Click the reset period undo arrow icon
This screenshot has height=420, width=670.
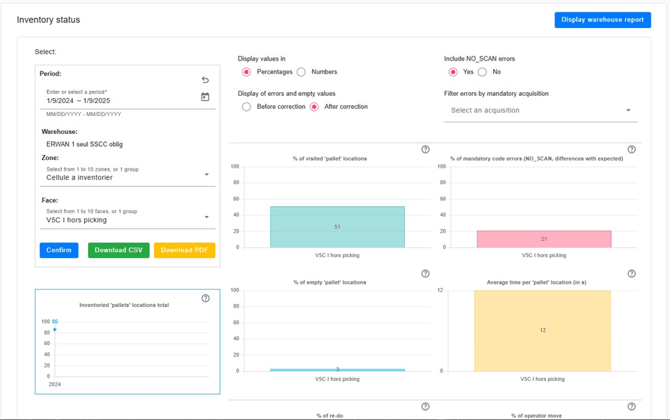[x=205, y=80]
